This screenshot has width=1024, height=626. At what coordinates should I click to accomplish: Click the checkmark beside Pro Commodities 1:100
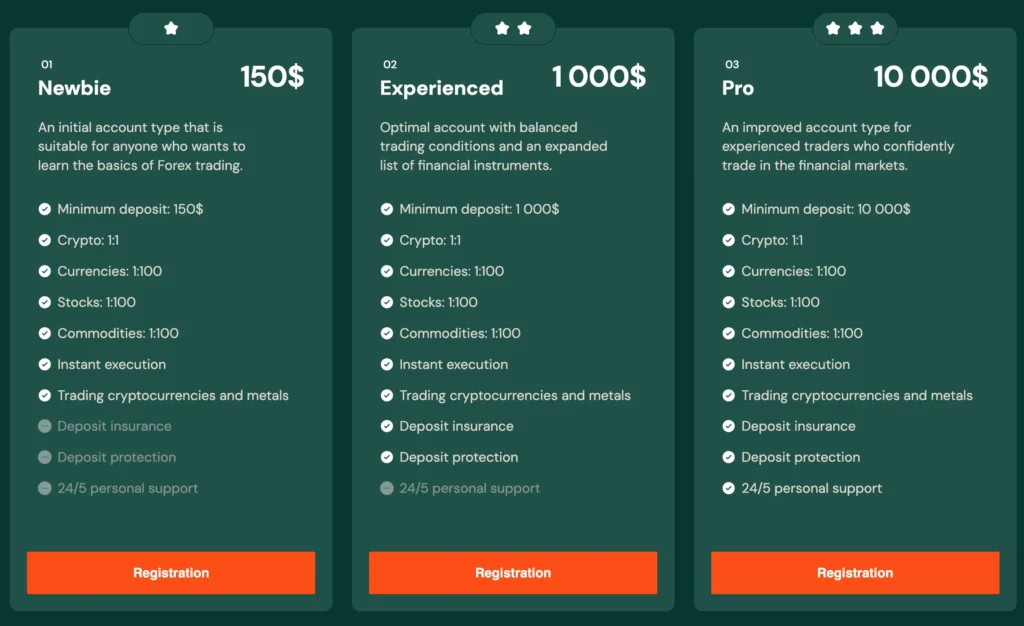click(x=729, y=334)
